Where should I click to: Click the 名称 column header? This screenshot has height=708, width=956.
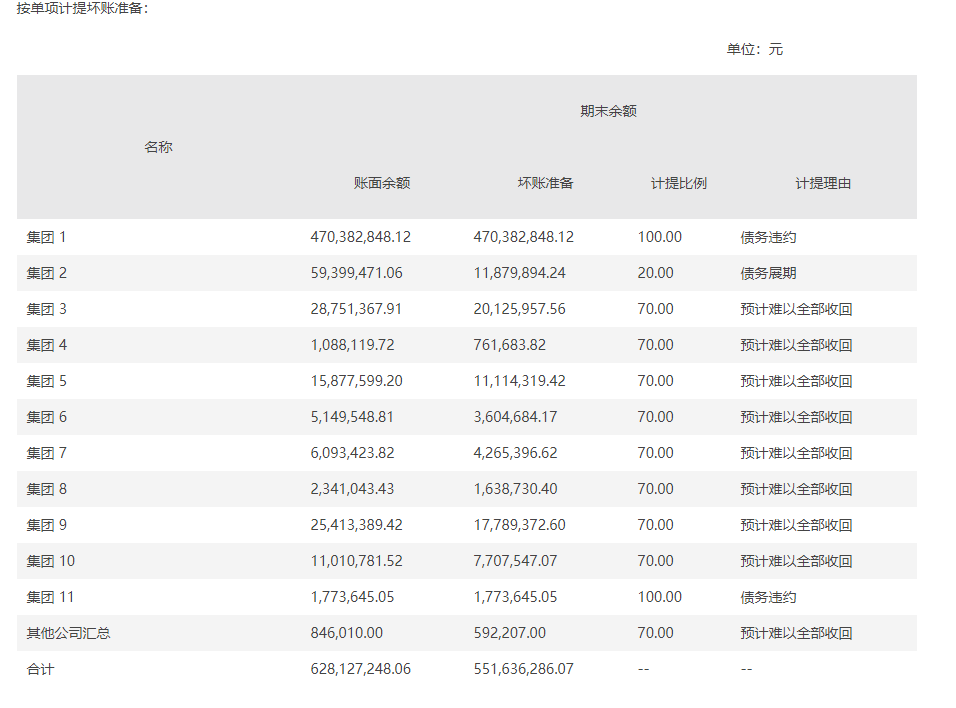pyautogui.click(x=158, y=147)
